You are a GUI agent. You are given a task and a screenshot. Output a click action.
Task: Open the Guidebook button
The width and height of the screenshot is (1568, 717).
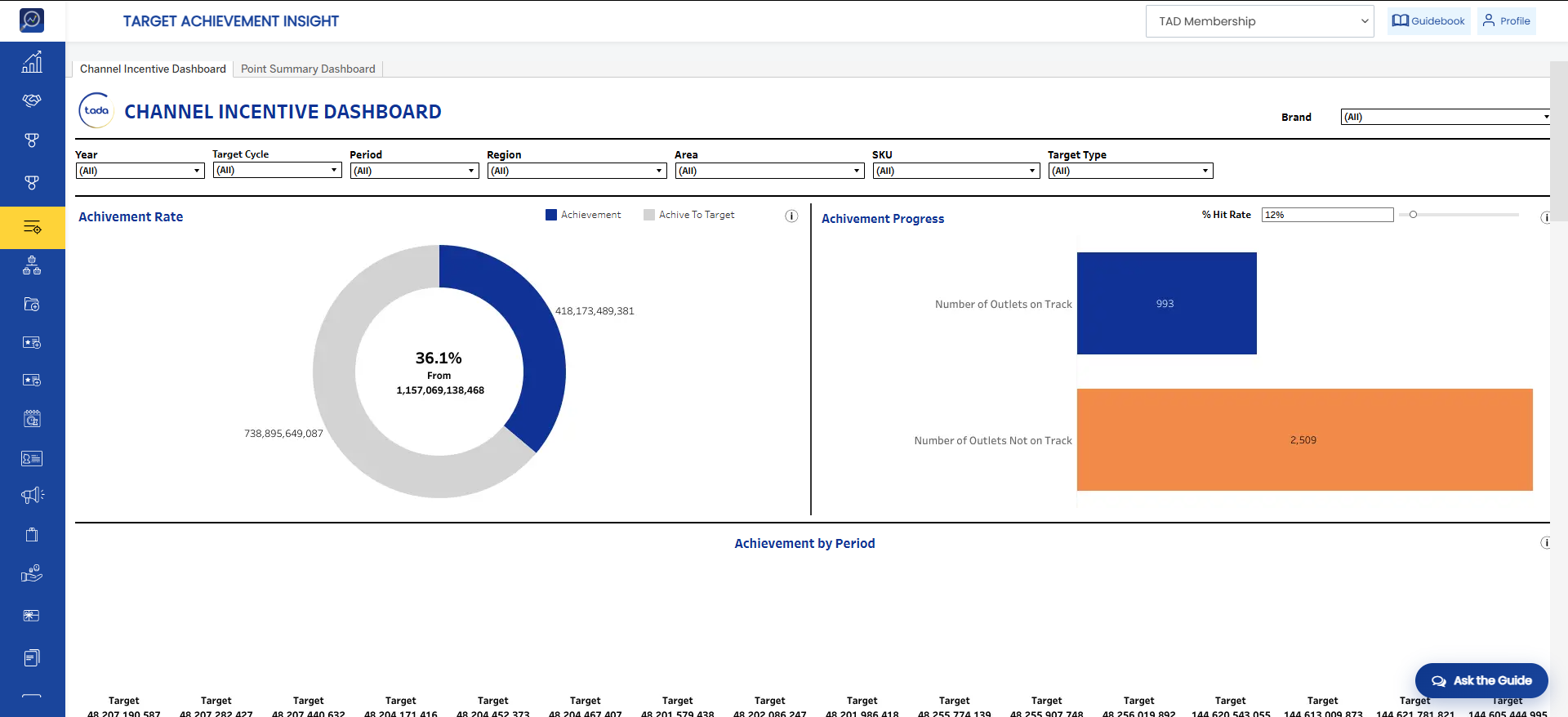click(1428, 21)
